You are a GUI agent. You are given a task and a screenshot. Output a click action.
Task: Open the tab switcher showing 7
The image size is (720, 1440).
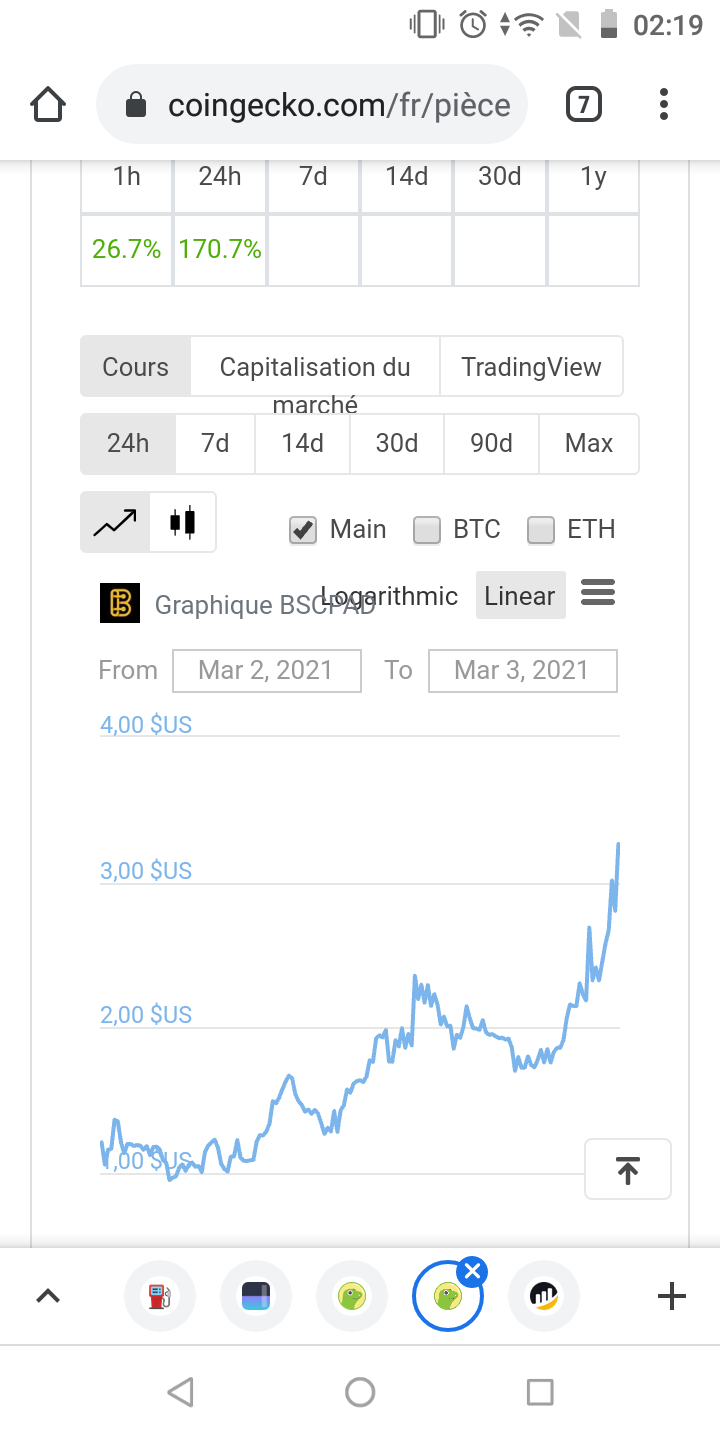coord(584,105)
